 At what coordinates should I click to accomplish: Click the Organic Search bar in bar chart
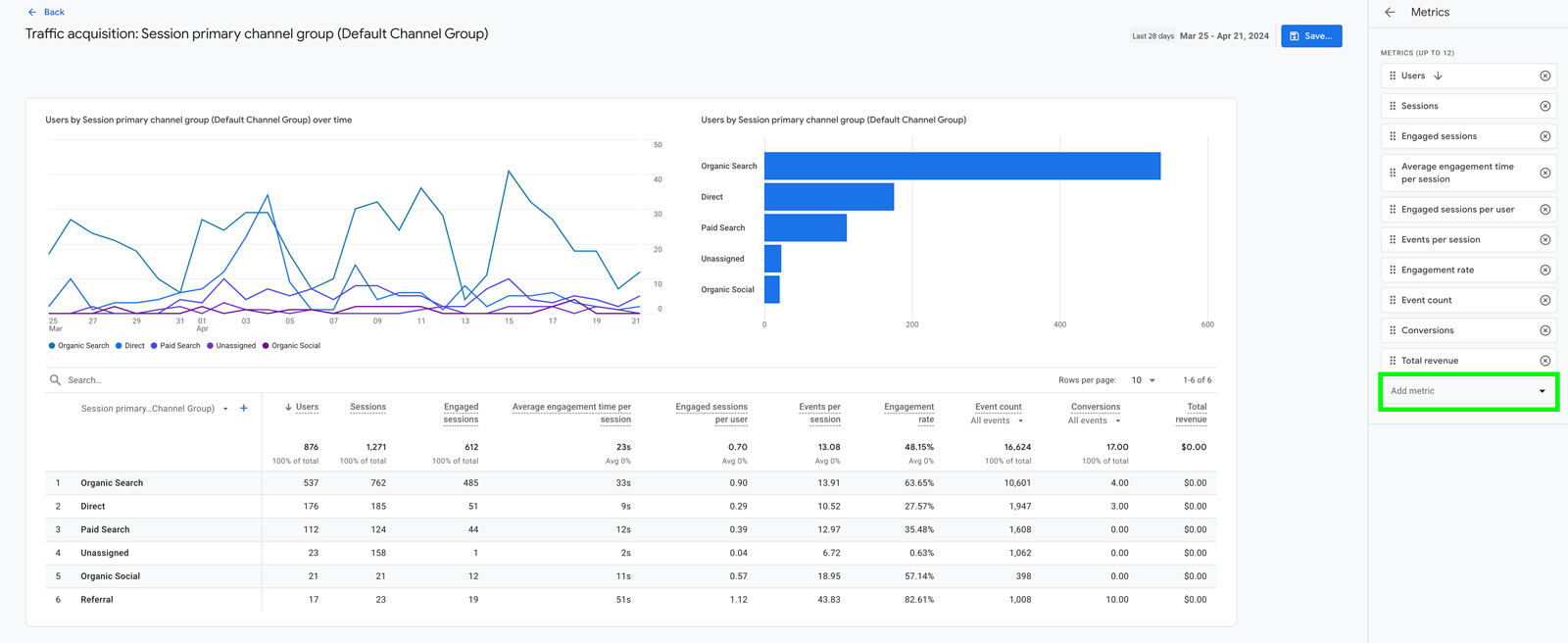(x=961, y=166)
